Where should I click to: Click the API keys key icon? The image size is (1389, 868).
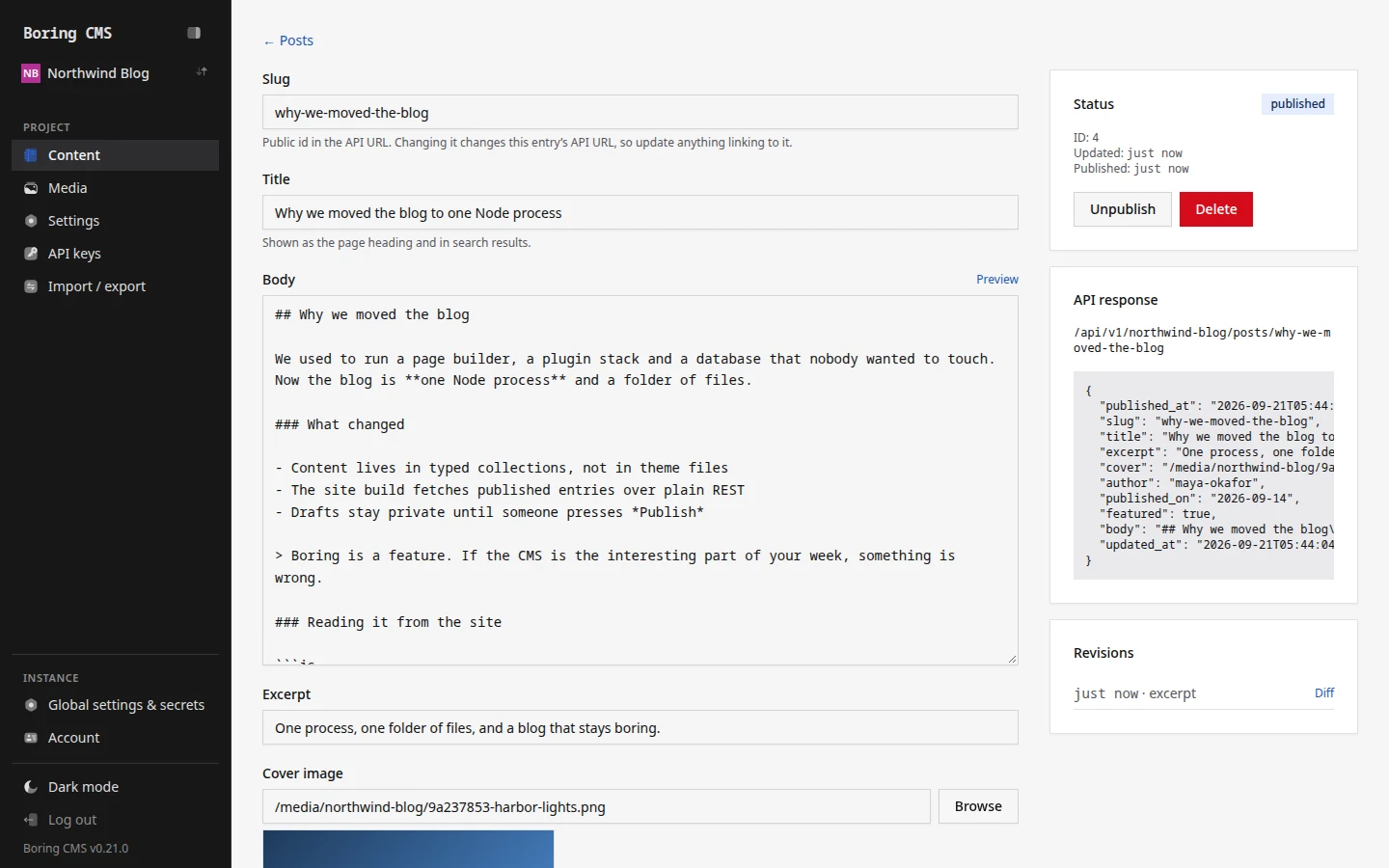tap(31, 254)
